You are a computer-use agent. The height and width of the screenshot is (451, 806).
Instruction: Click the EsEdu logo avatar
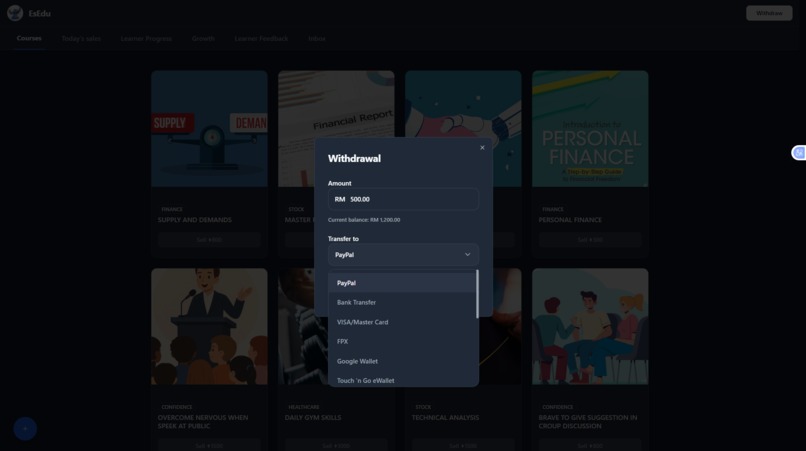pyautogui.click(x=15, y=13)
